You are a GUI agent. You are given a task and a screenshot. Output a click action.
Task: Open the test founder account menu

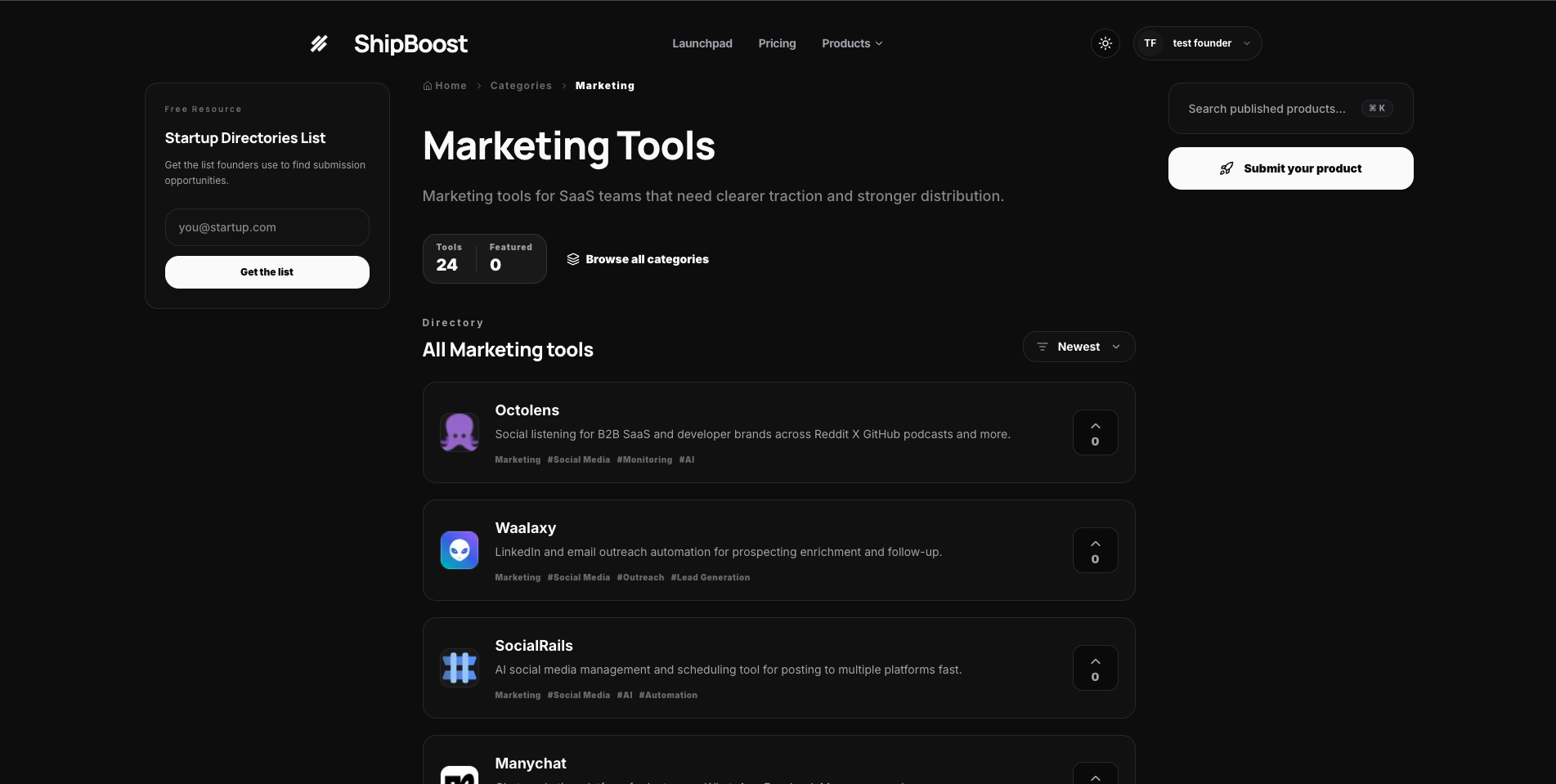(x=1197, y=43)
